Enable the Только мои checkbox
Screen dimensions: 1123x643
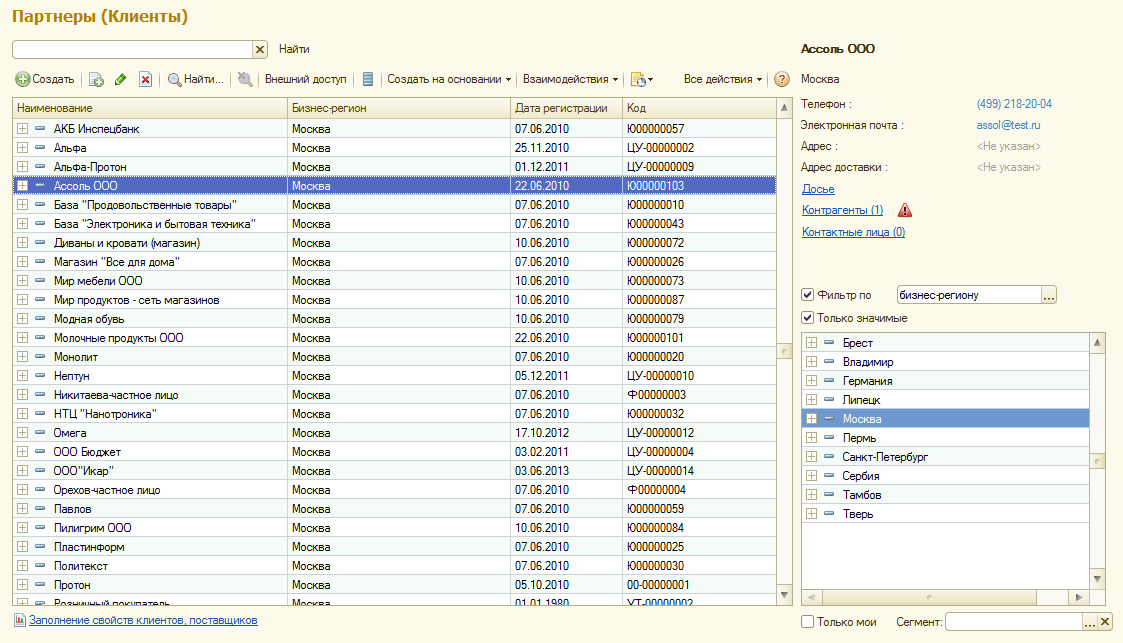click(808, 622)
